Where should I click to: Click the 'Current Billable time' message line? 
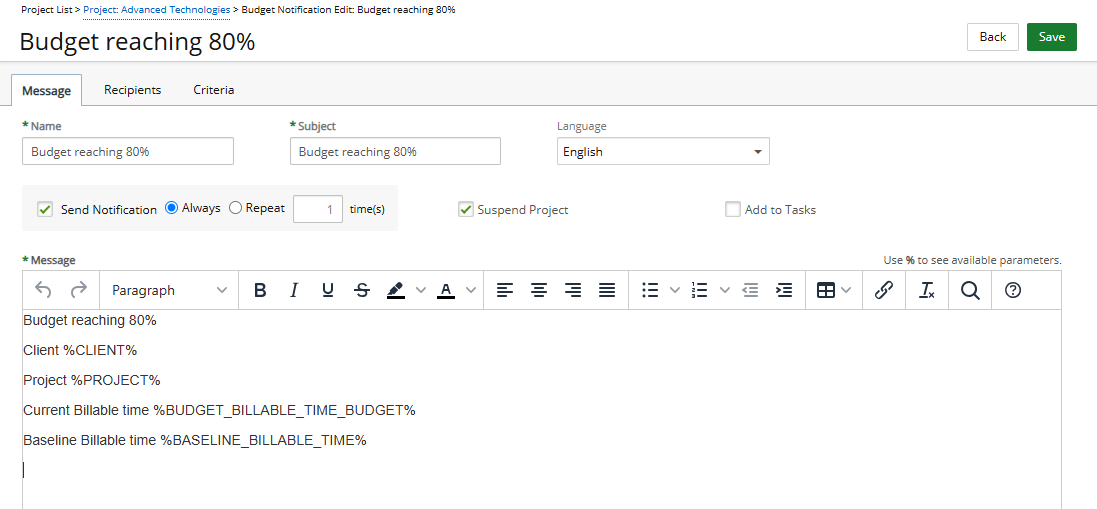click(219, 410)
